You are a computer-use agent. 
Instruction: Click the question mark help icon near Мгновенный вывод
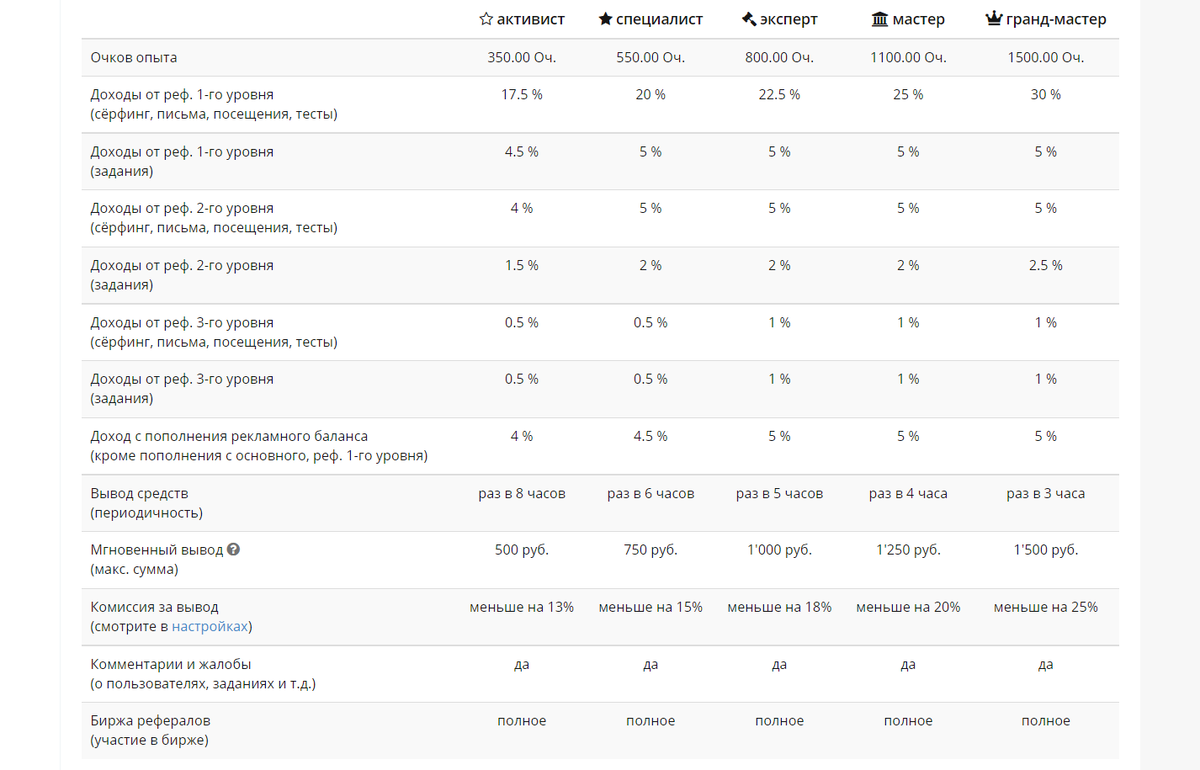pos(233,550)
